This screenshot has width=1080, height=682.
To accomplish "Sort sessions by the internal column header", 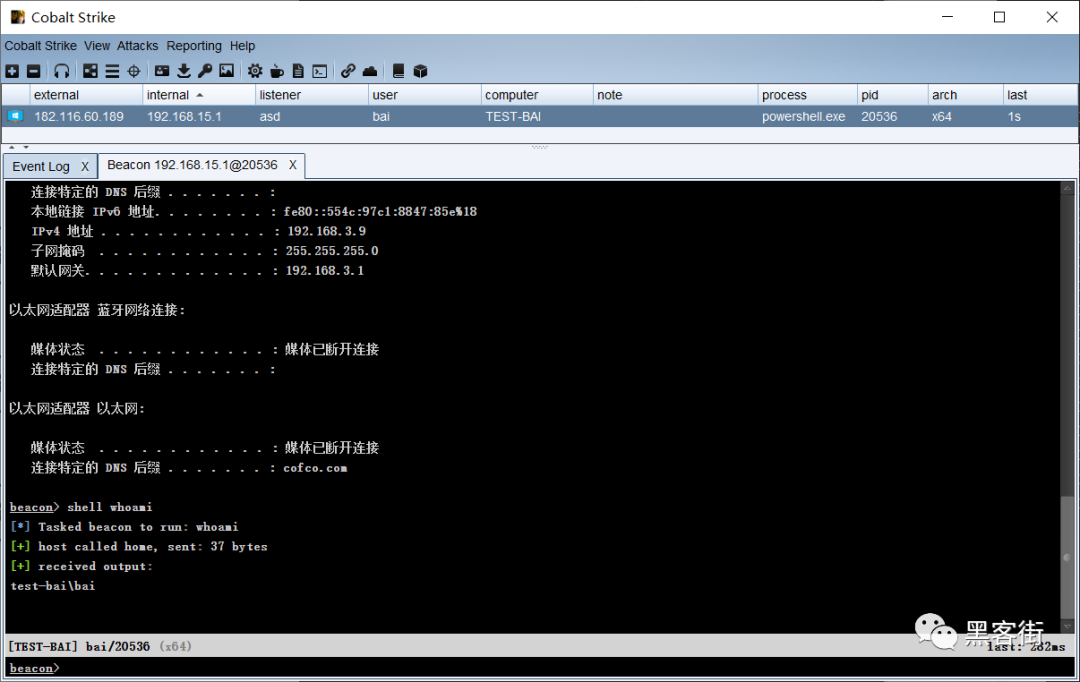I will click(x=168, y=95).
